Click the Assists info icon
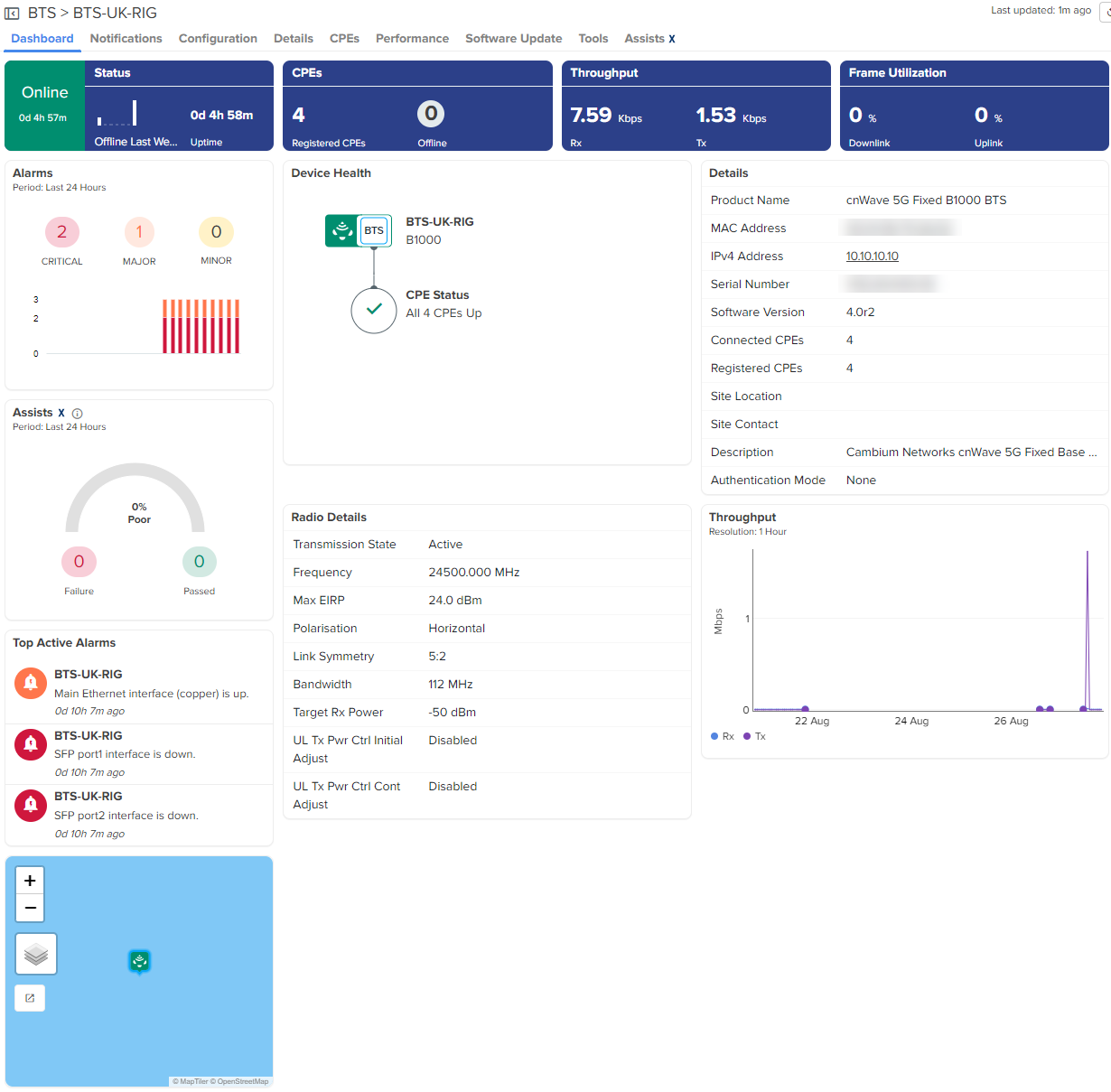This screenshot has width=1111, height=1092. click(77, 414)
